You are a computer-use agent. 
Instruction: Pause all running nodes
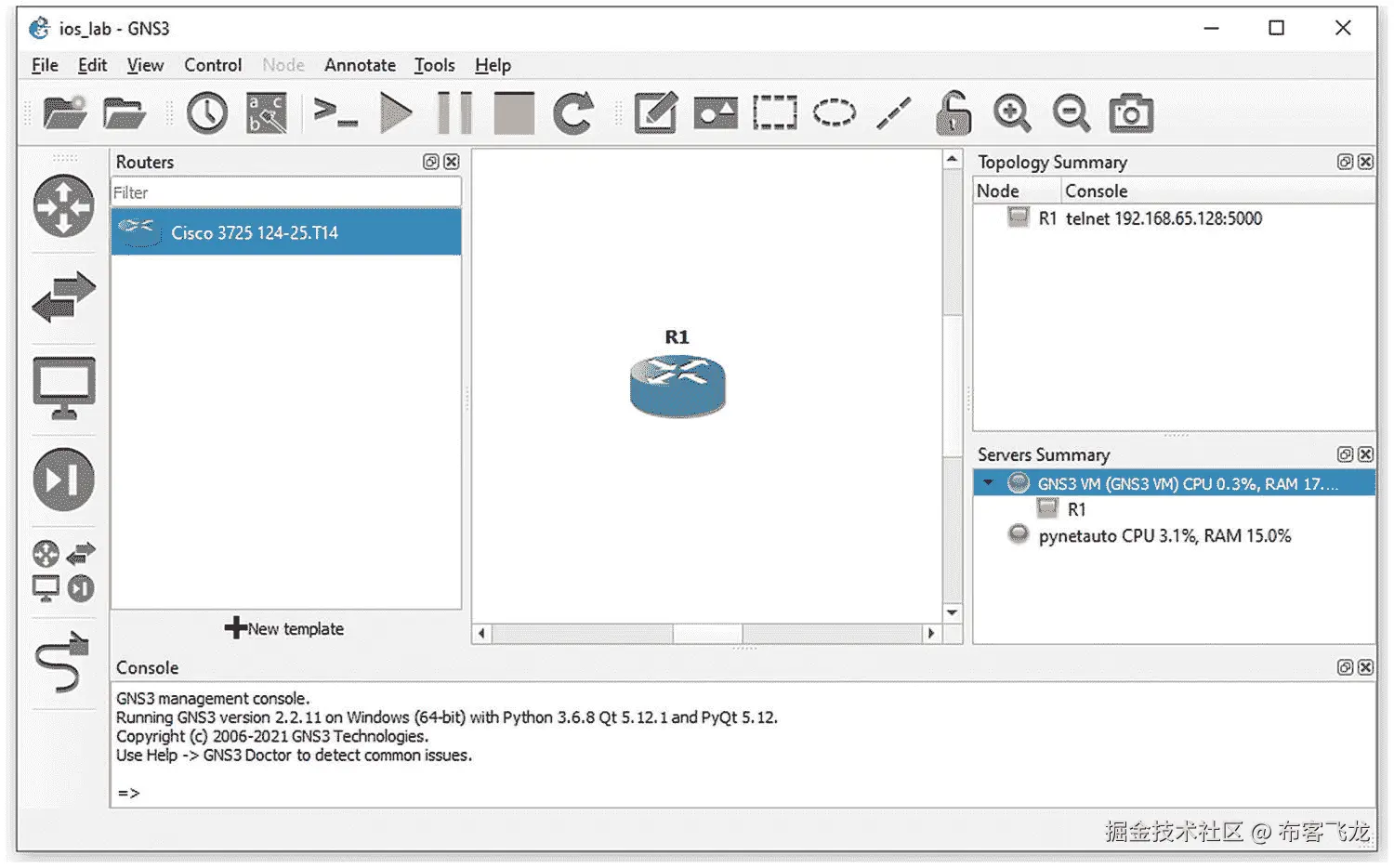(454, 112)
